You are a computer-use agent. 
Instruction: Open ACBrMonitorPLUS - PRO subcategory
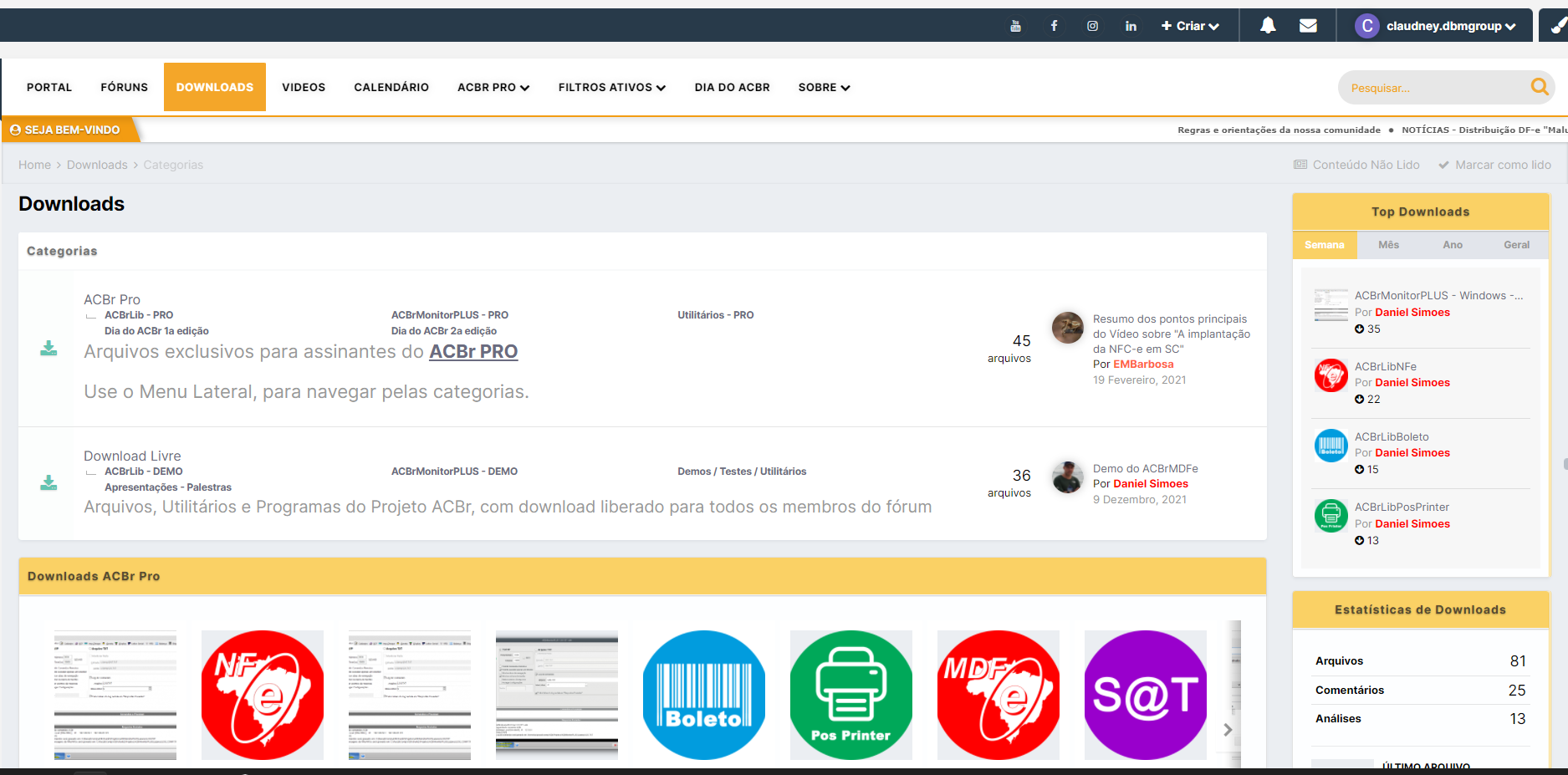(450, 315)
